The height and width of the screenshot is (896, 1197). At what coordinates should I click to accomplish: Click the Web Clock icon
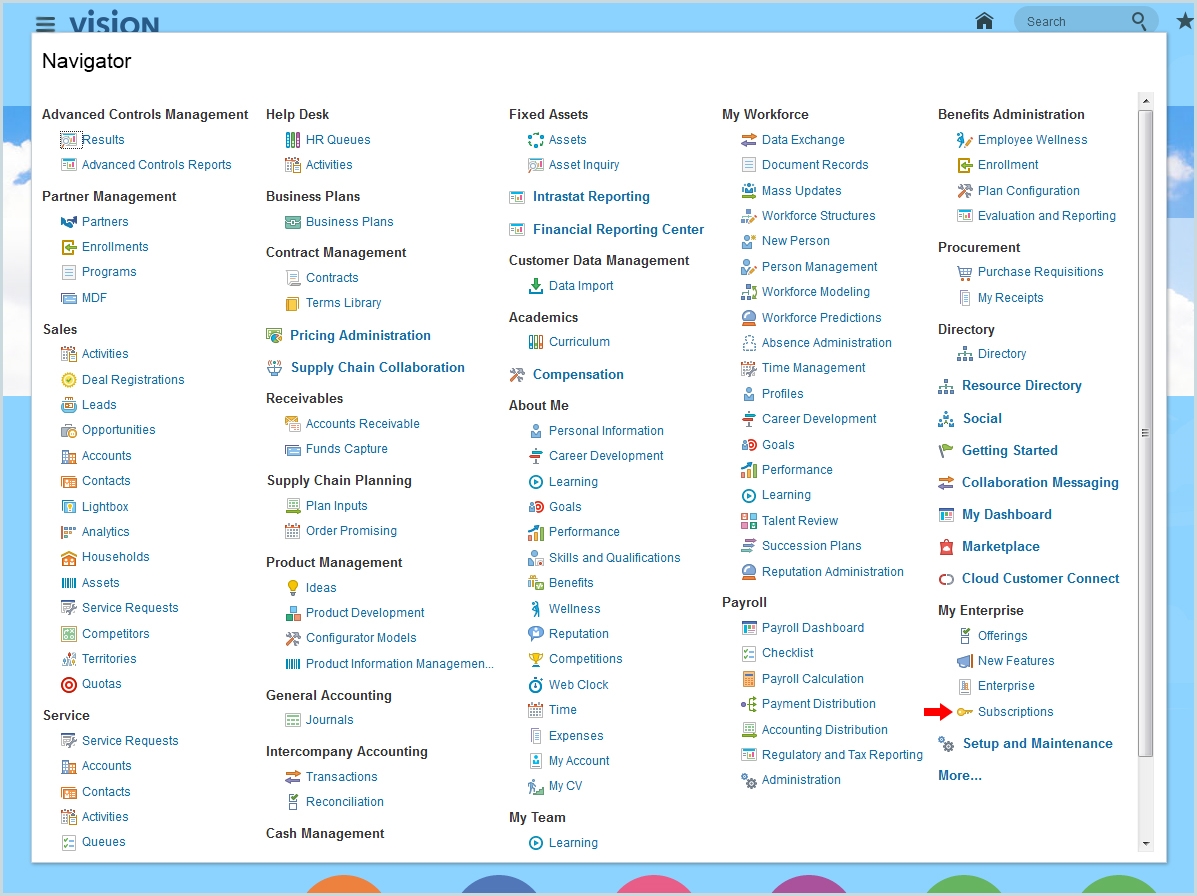[x=536, y=685]
